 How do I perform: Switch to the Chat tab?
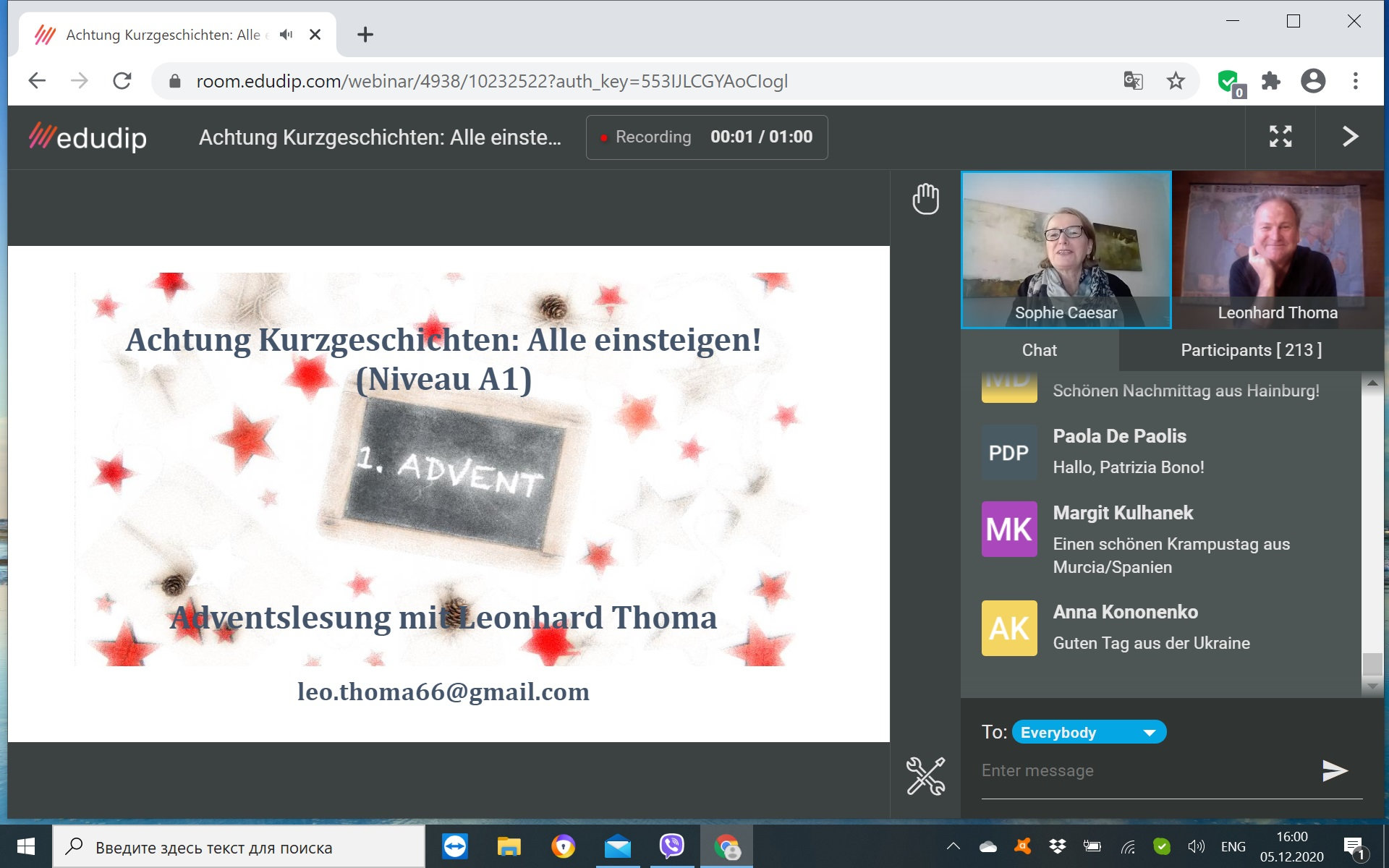[1040, 350]
